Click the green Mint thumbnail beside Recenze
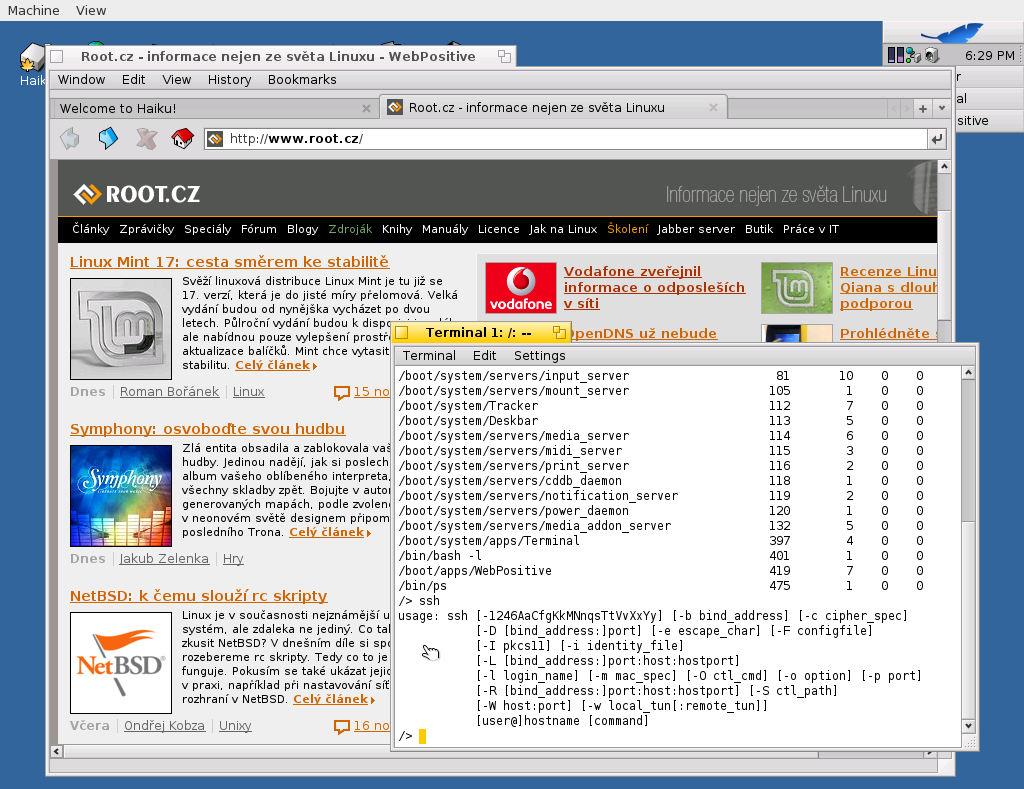The height and width of the screenshot is (789, 1024). coord(797,288)
